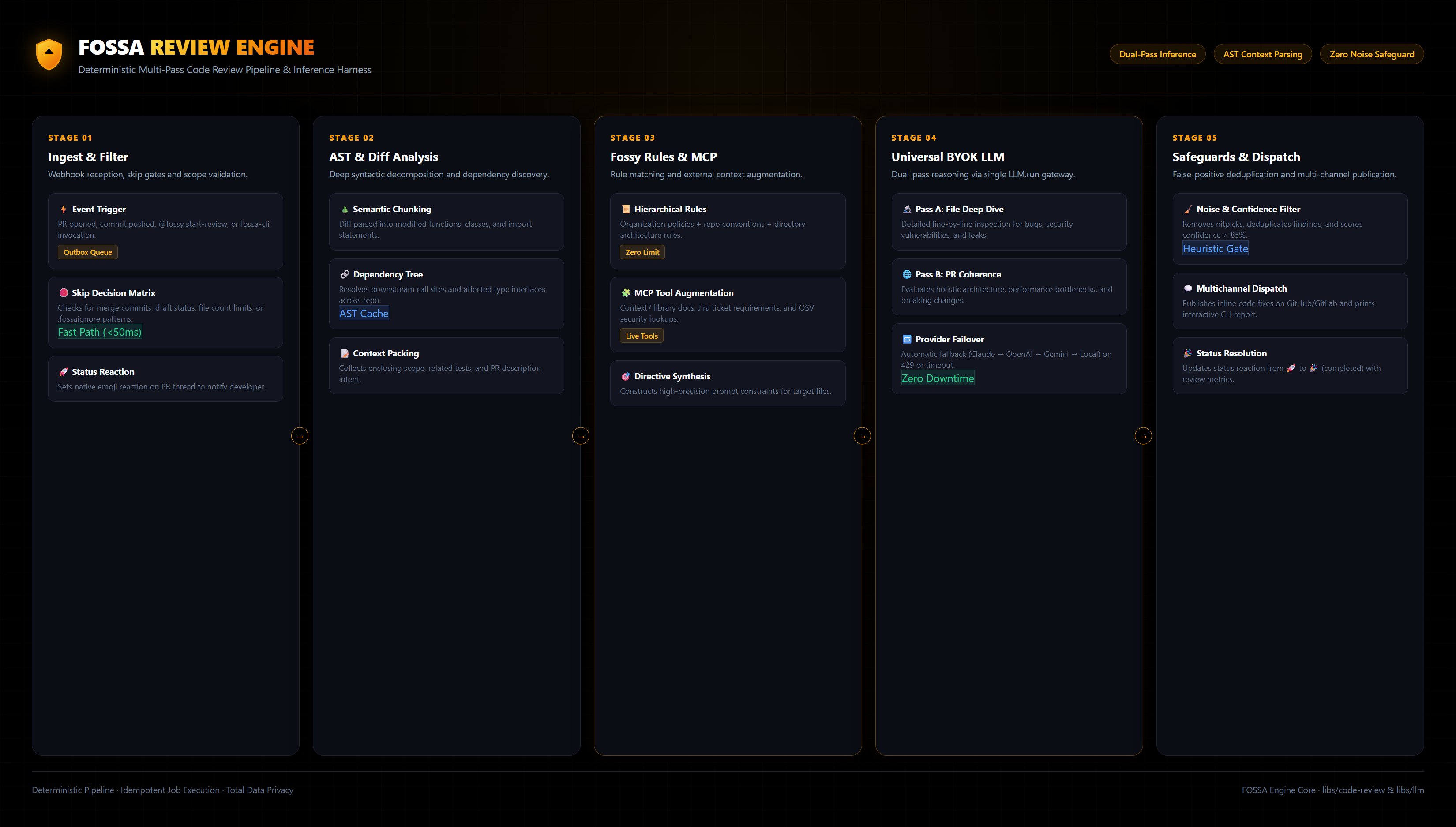Click the Zero Limit badge

point(642,252)
